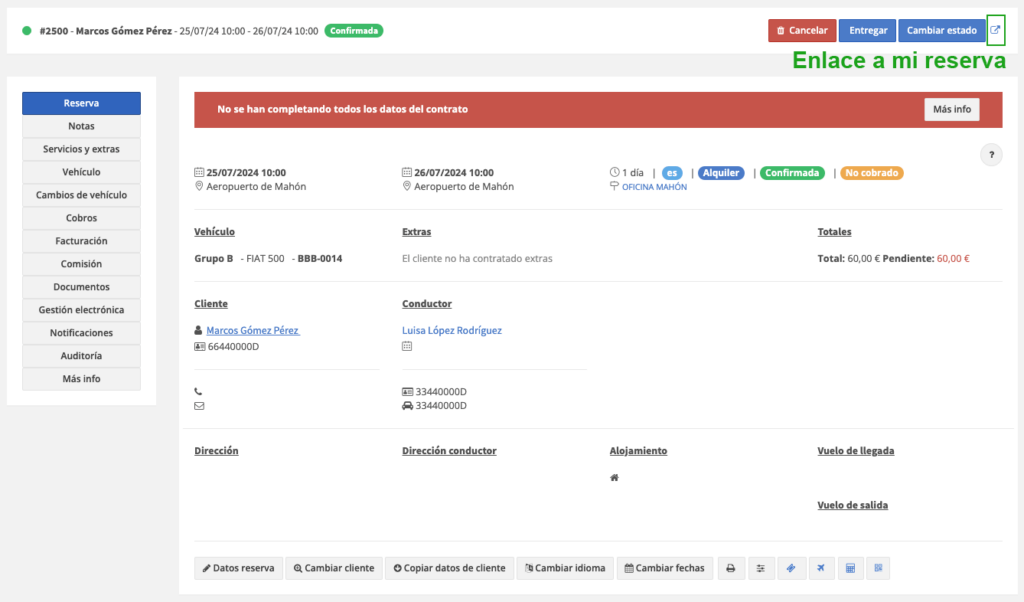Click the Cambiar cliente button
This screenshot has height=602, width=1024.
tap(334, 568)
